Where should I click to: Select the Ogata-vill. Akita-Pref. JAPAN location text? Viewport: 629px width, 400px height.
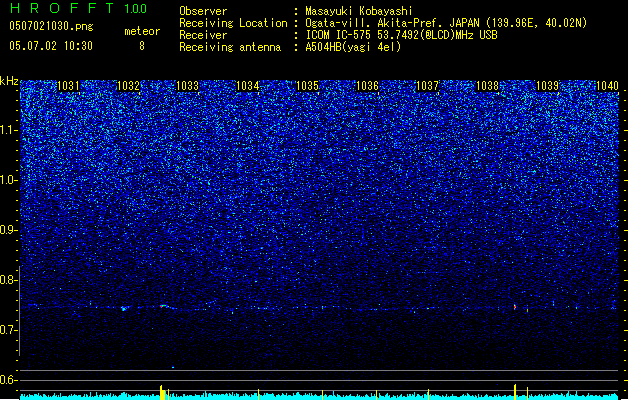pyautogui.click(x=446, y=23)
